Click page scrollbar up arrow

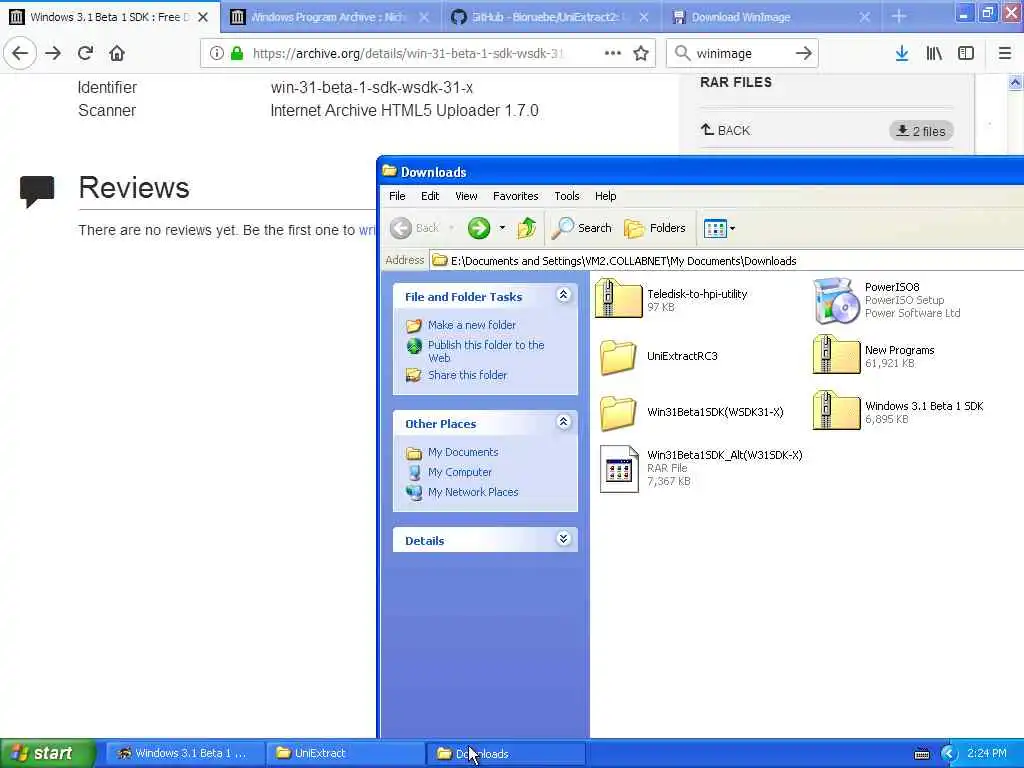[1015, 82]
